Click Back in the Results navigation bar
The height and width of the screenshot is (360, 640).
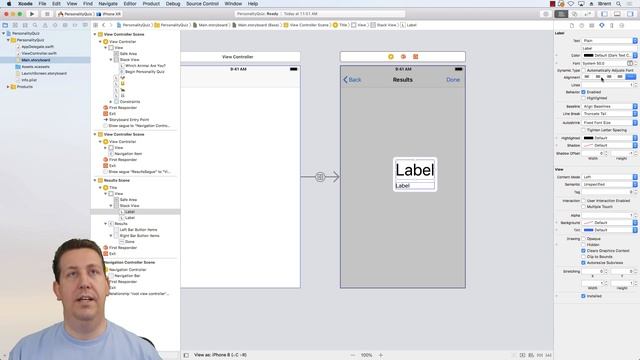coord(352,80)
